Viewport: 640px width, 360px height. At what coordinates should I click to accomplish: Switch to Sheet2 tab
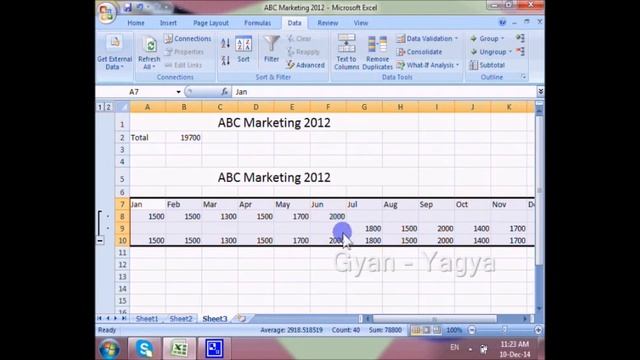click(x=181, y=318)
